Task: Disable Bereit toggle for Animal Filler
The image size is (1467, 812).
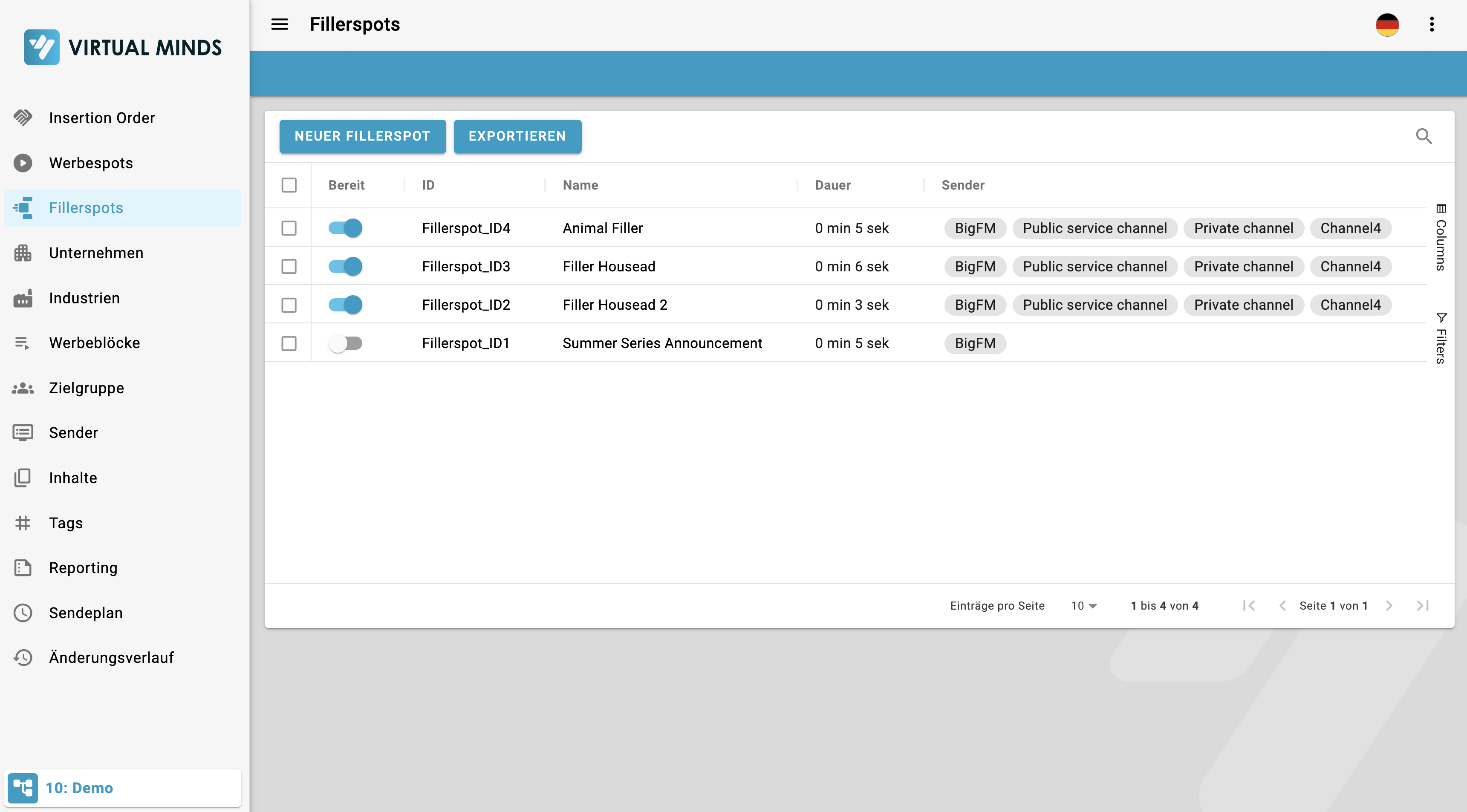Action: click(345, 228)
